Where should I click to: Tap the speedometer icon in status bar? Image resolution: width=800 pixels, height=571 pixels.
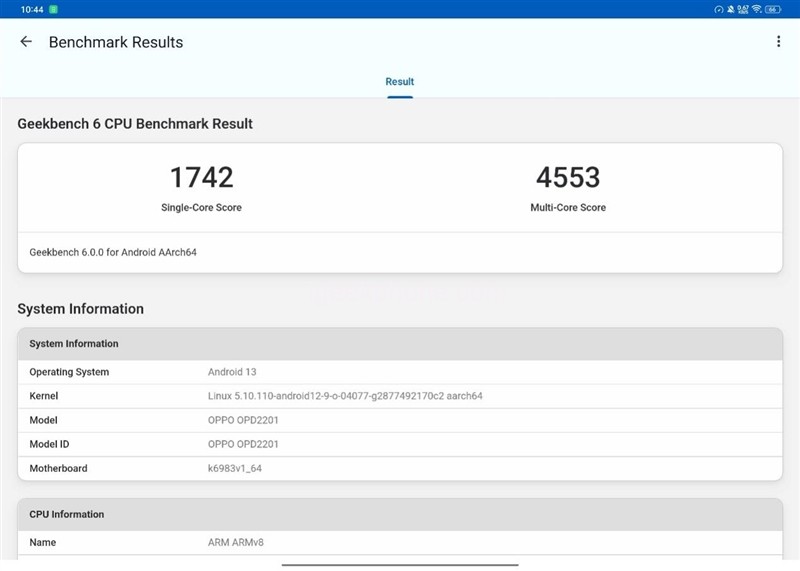pyautogui.click(x=718, y=9)
